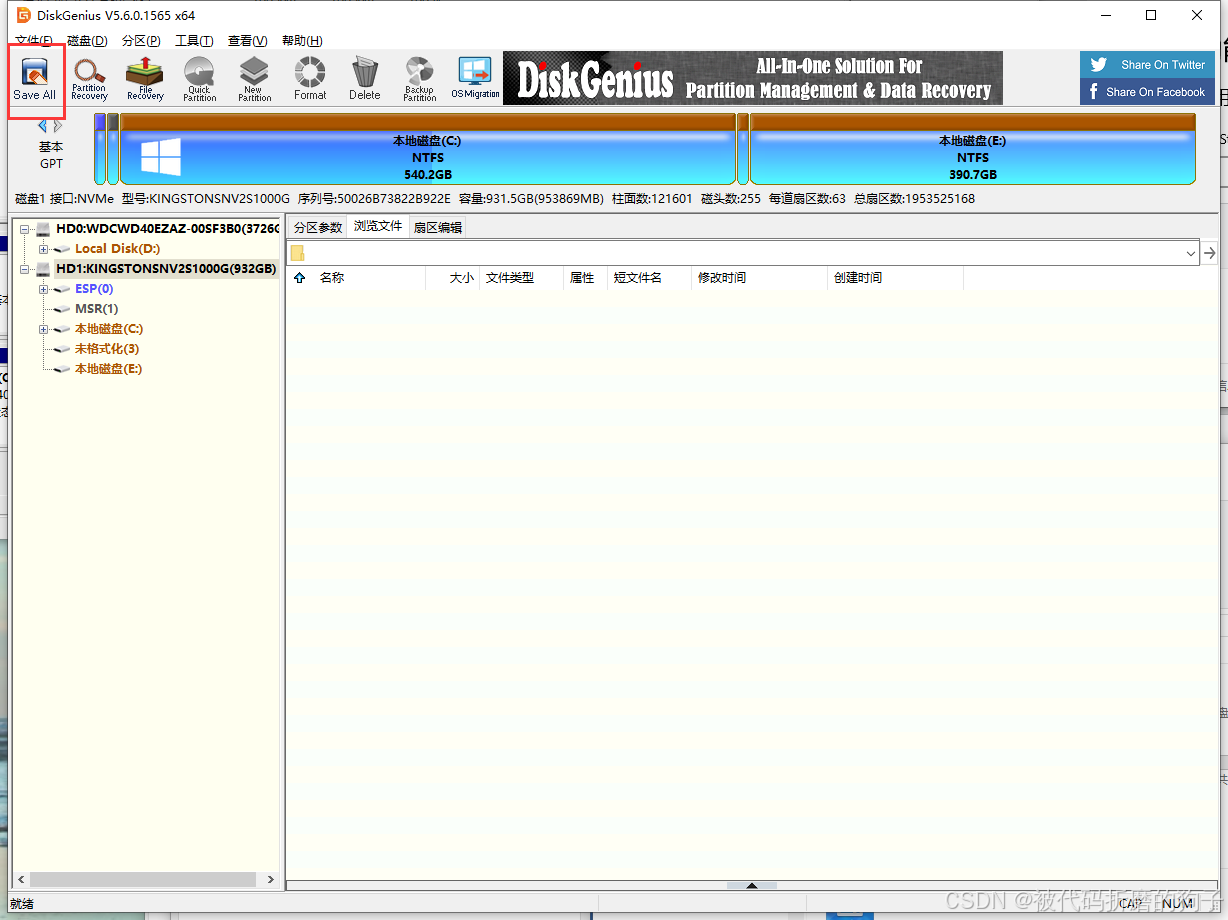The height and width of the screenshot is (920, 1228).
Task: Switch to the 扇区编辑 tab
Action: [x=438, y=228]
